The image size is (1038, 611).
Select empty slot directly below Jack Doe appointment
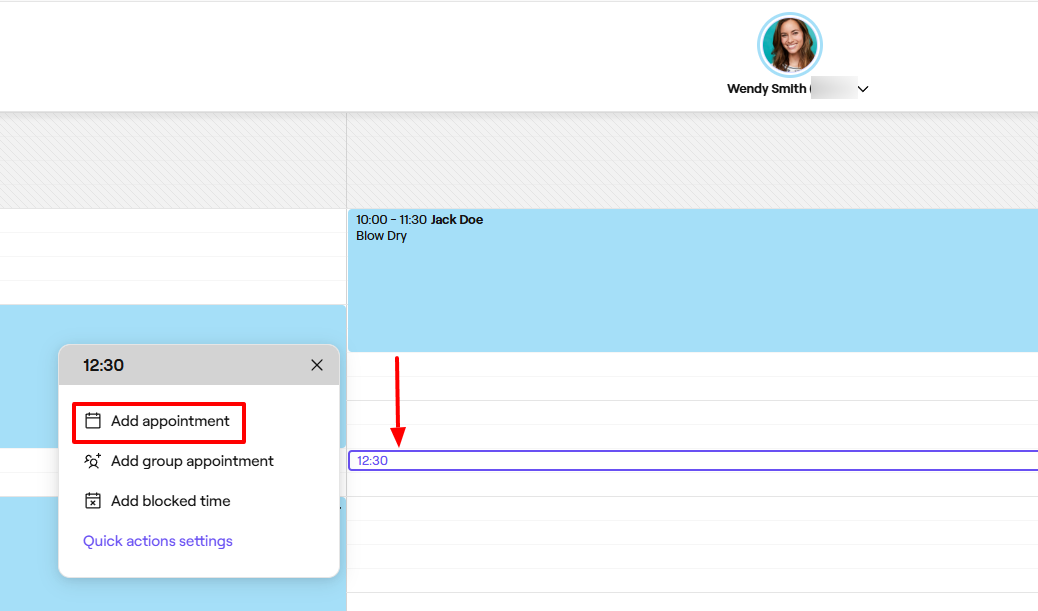coord(690,364)
